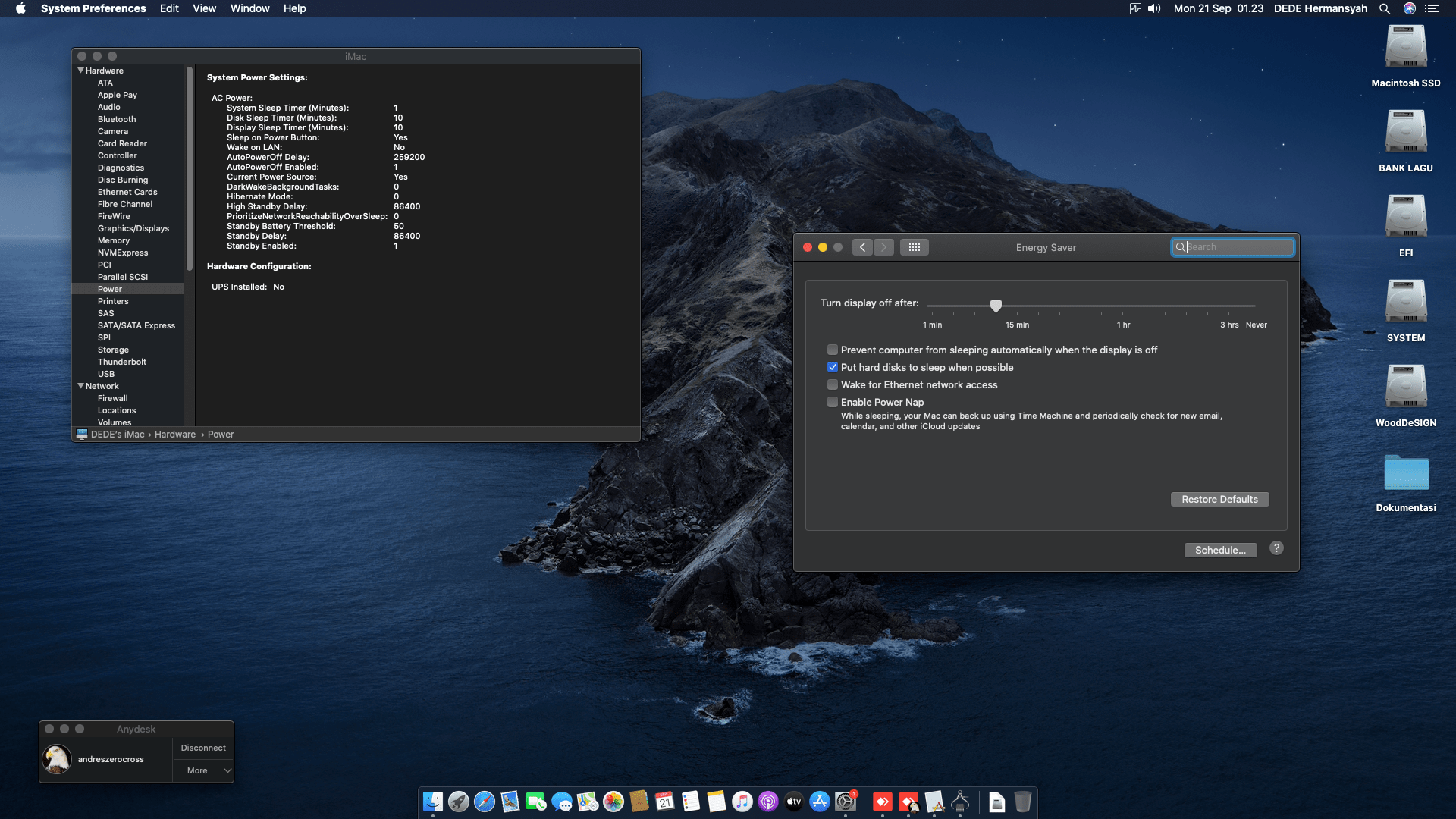Show all preferences grid icon
The image size is (1456, 819).
[914, 247]
